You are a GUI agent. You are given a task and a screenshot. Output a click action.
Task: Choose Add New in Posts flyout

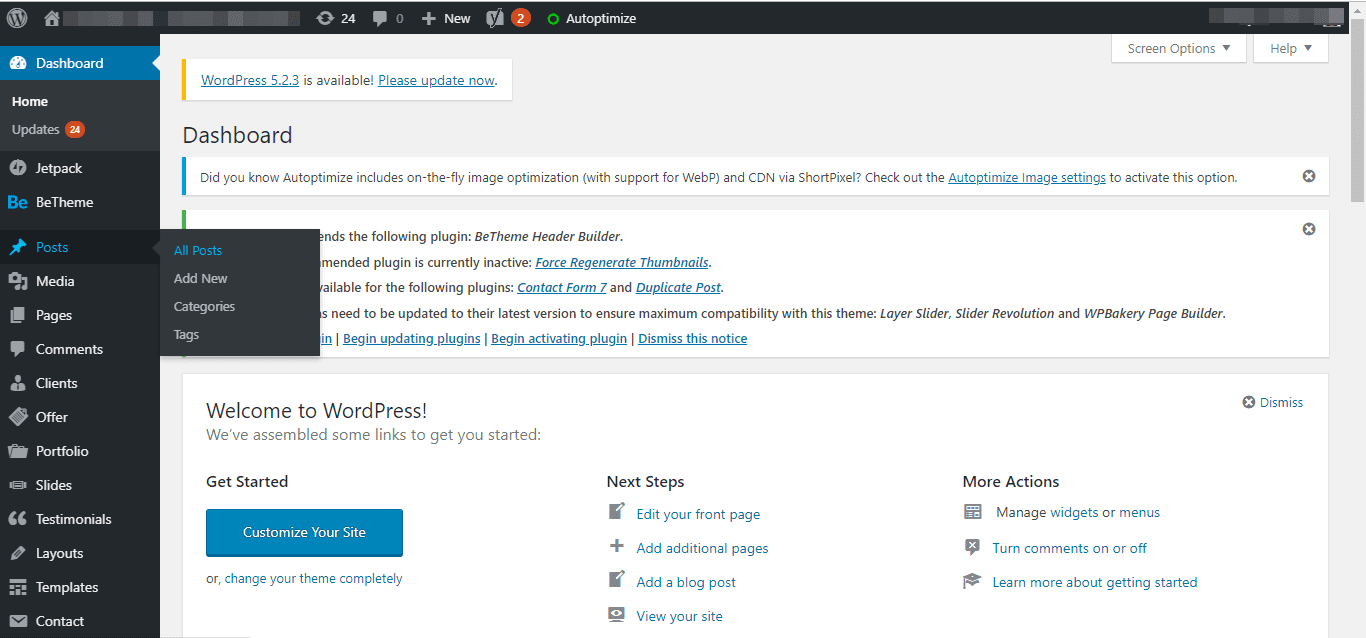(x=201, y=278)
